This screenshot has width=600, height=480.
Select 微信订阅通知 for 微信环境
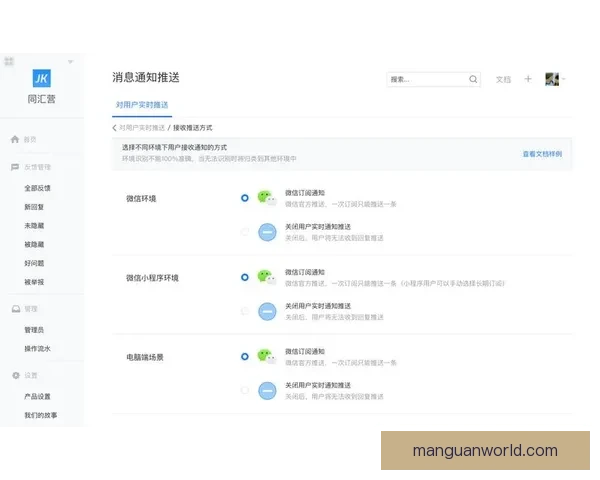click(245, 198)
